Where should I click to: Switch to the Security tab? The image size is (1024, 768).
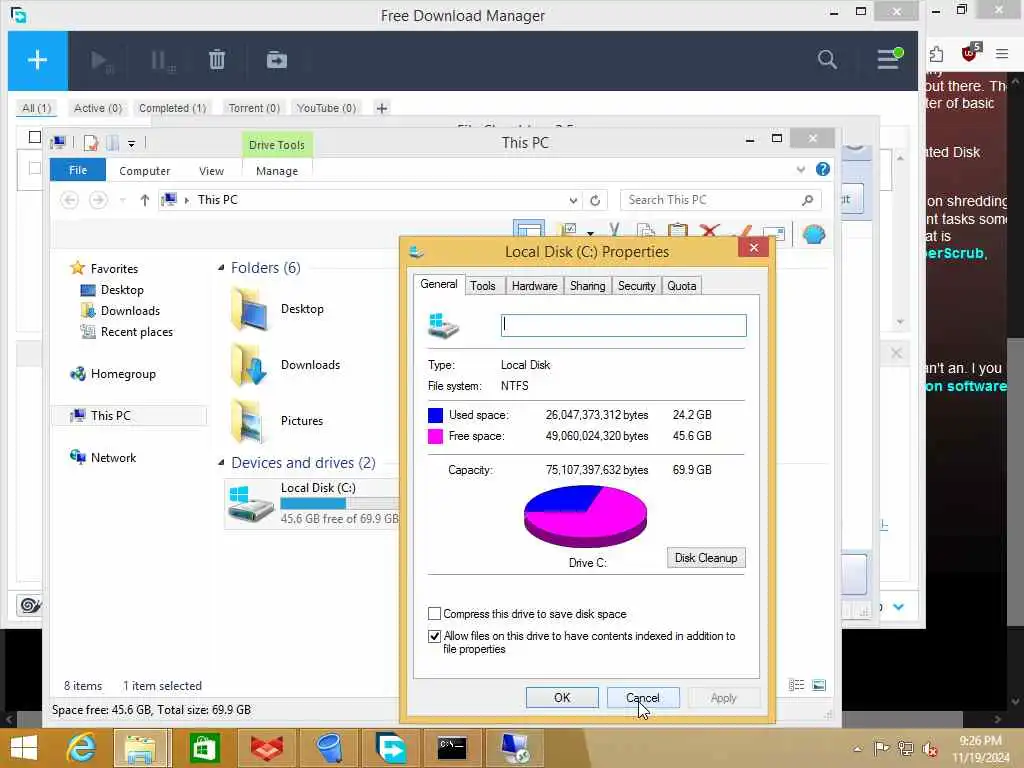pyautogui.click(x=636, y=285)
